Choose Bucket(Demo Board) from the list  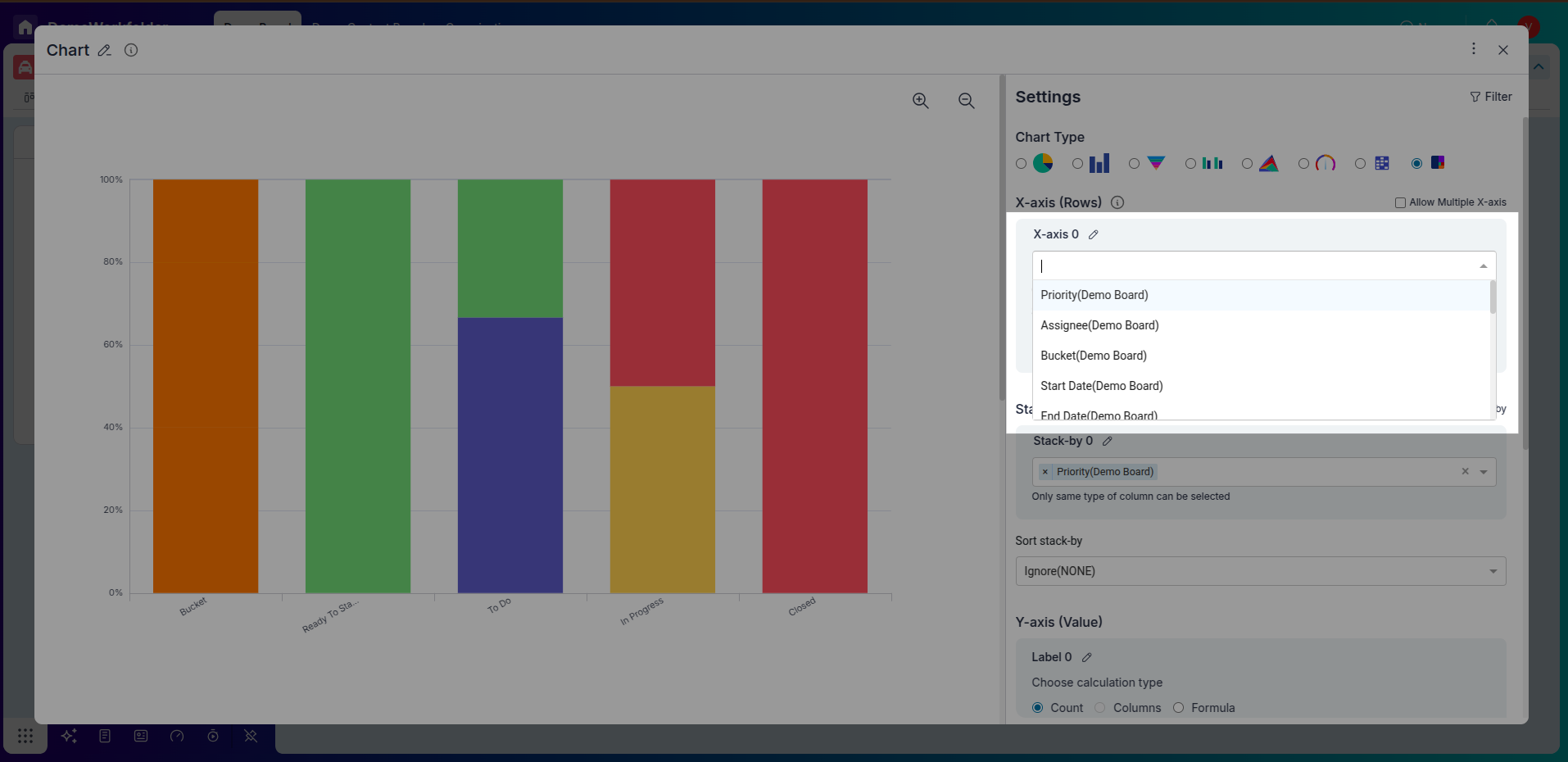(1261, 356)
